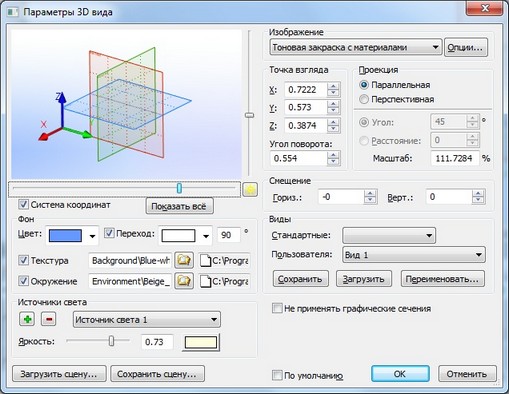Click the Загрузить view button
This screenshot has height=394, width=509.
tap(364, 279)
